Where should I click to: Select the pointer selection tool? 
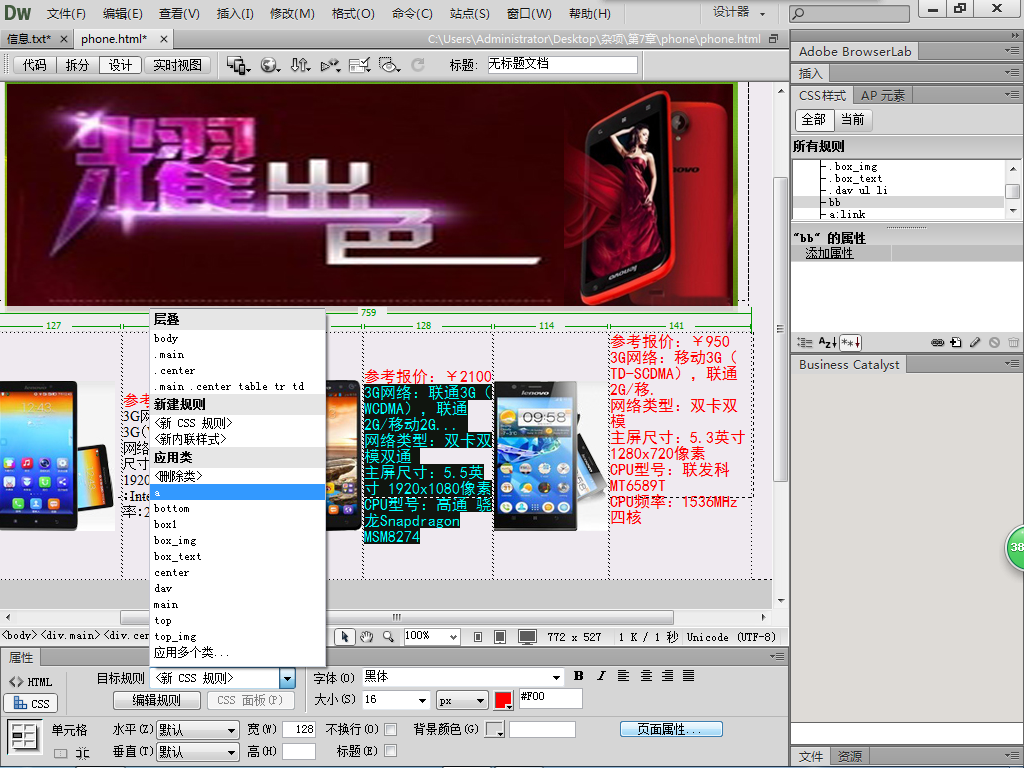345,636
